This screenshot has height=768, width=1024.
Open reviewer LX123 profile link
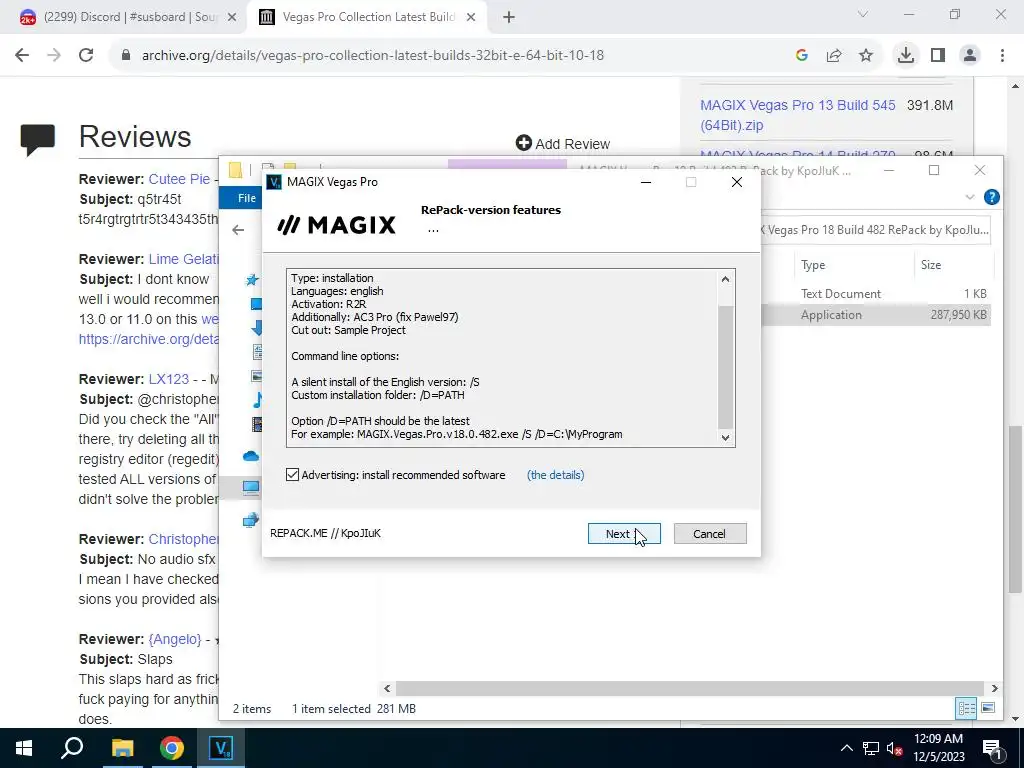[x=168, y=379]
